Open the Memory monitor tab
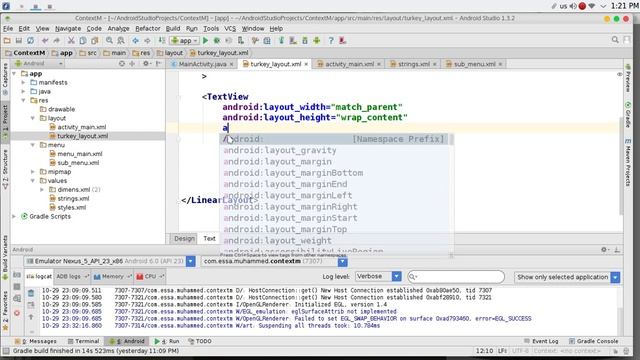The height and width of the screenshot is (360, 640). [x=112, y=277]
